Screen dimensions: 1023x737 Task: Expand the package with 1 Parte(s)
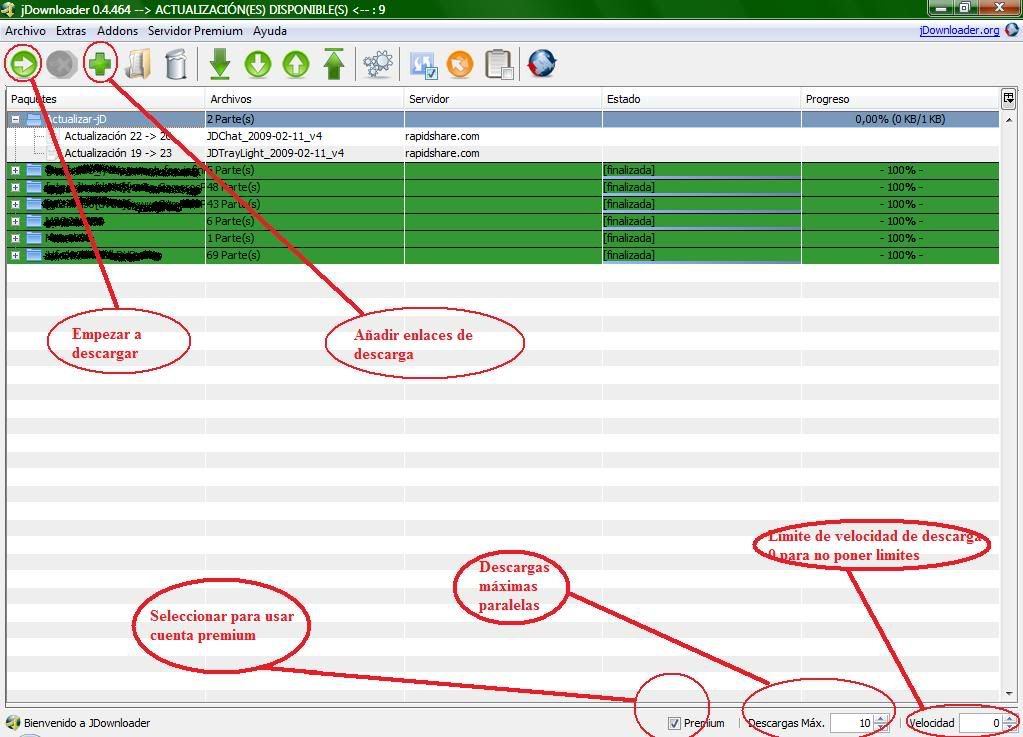click(x=15, y=238)
